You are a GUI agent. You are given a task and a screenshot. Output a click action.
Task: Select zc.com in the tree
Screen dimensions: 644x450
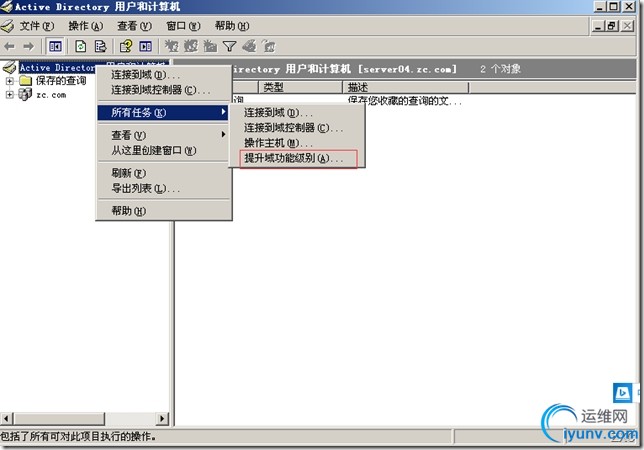pos(51,95)
